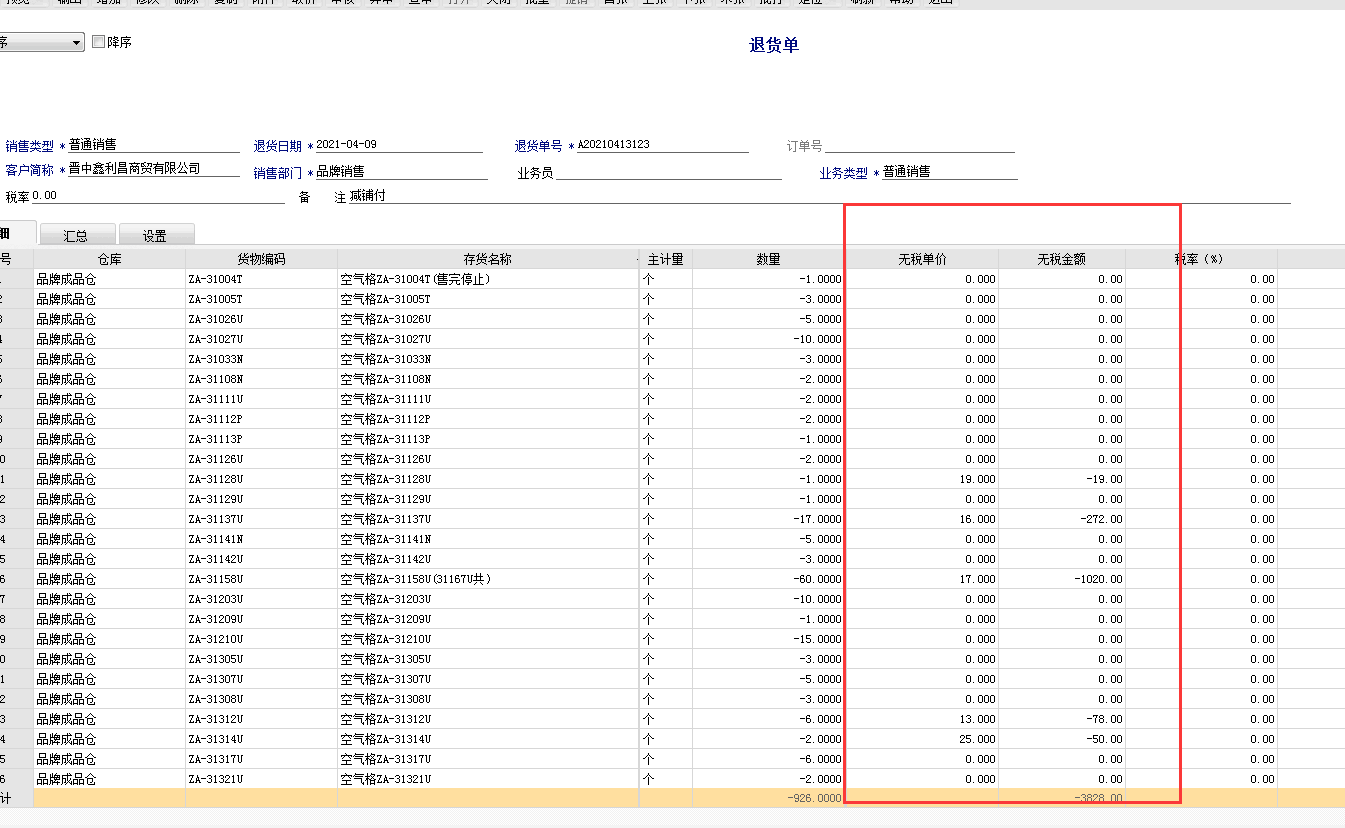Click quantity -15.0000 in ZA-31210U row
Viewport: 1345px width, 828px height.
768,639
